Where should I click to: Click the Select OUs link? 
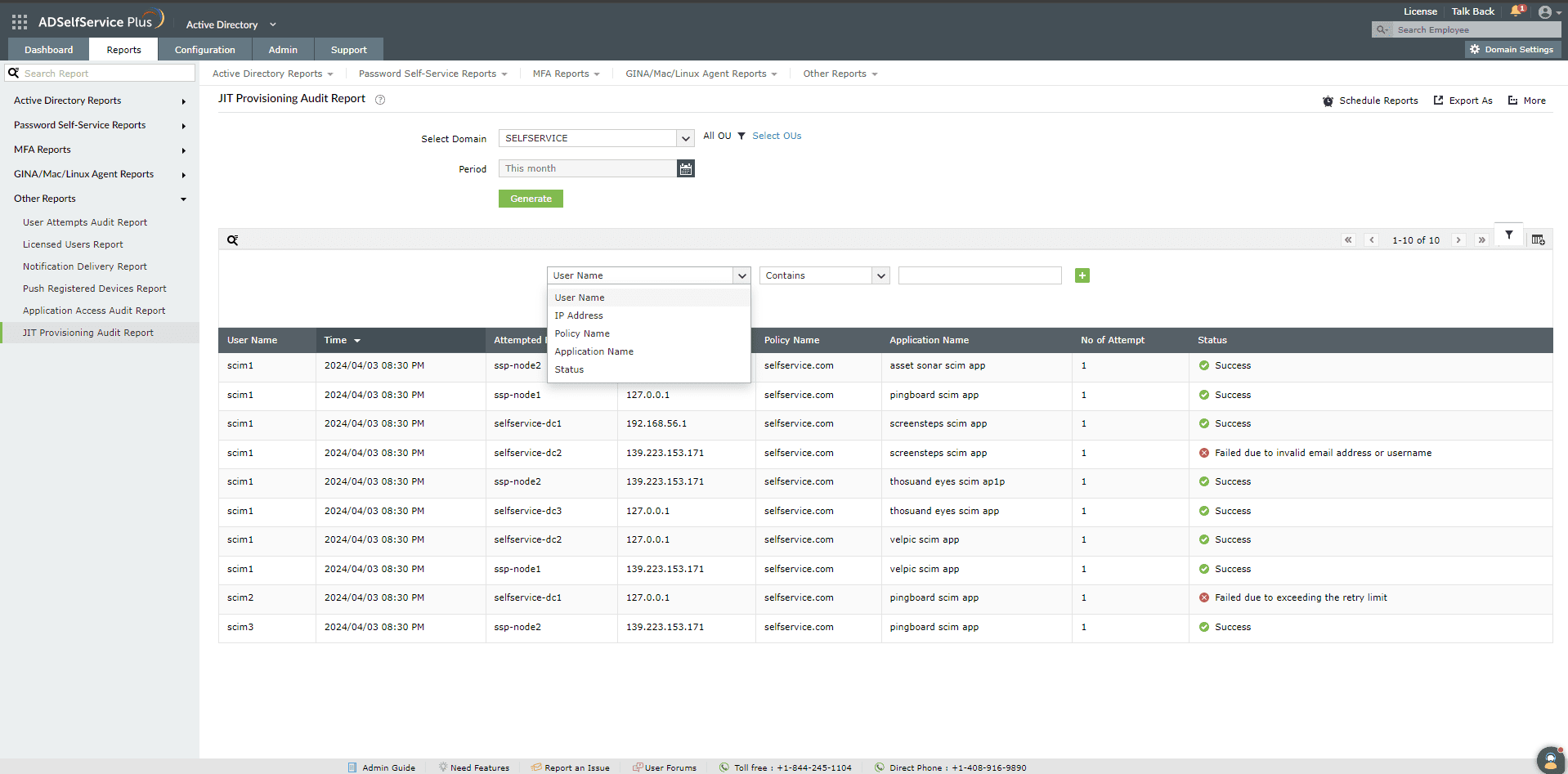point(777,136)
